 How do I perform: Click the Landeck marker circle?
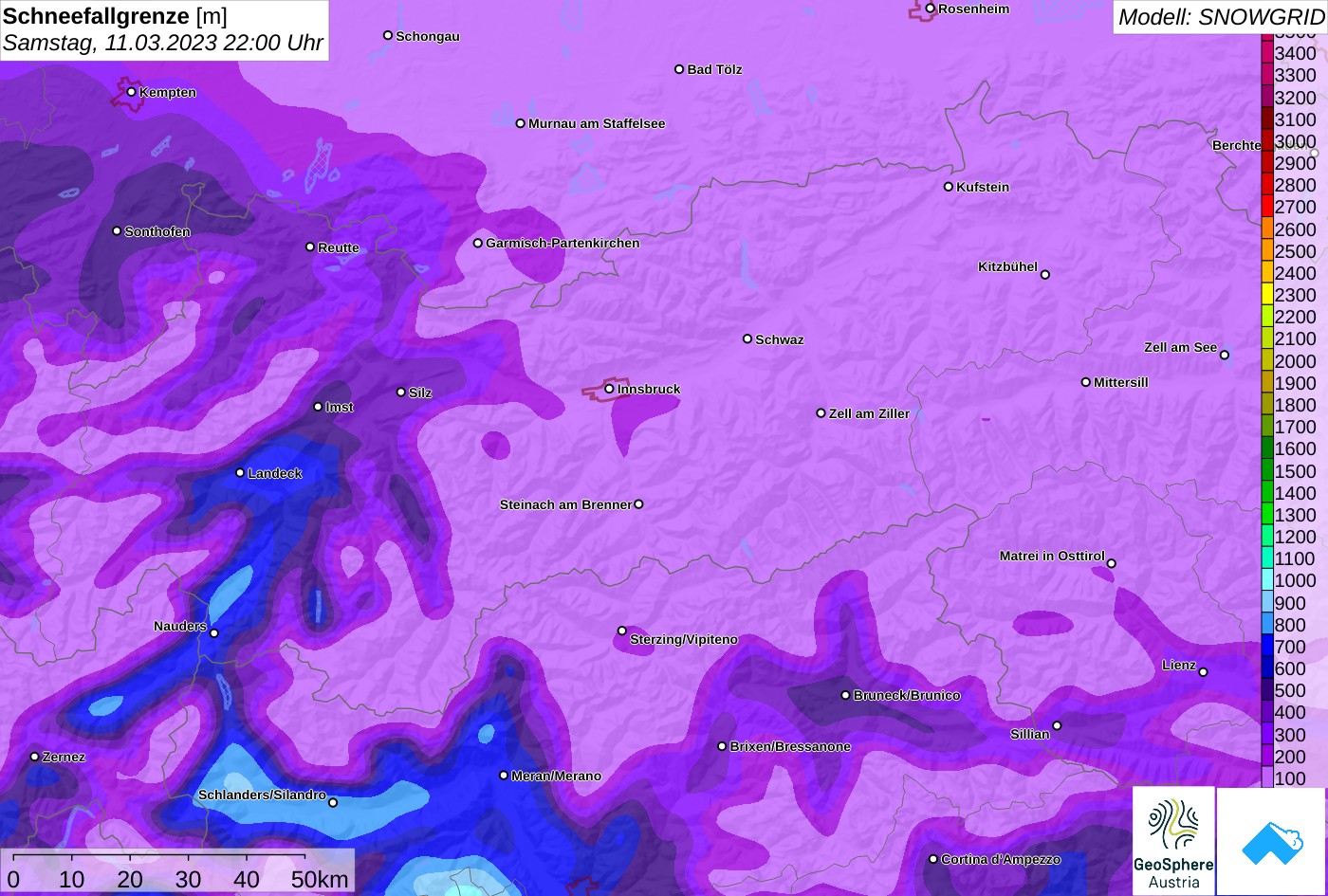pos(240,472)
